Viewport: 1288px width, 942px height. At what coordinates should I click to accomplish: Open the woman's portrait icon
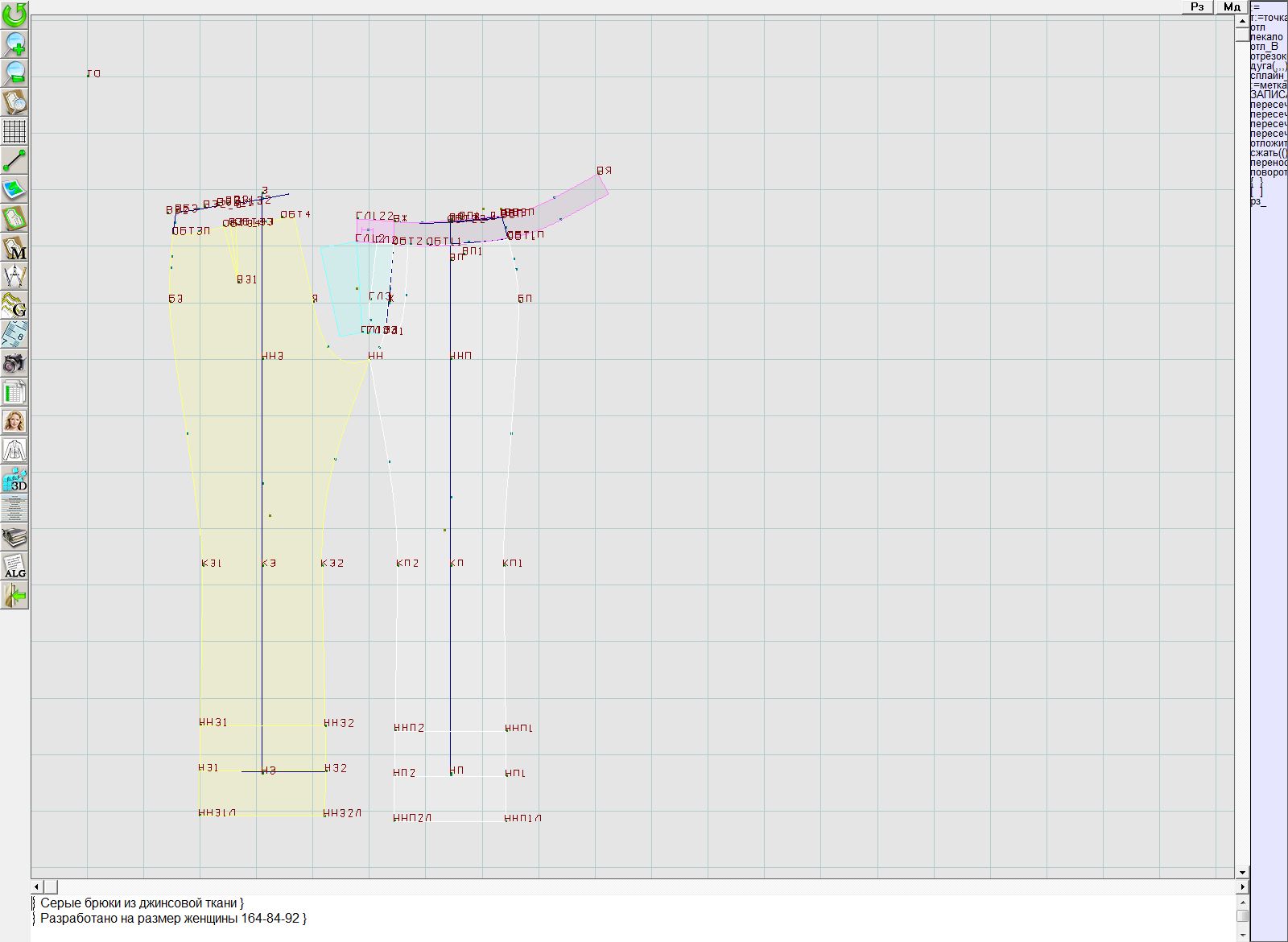tap(14, 421)
